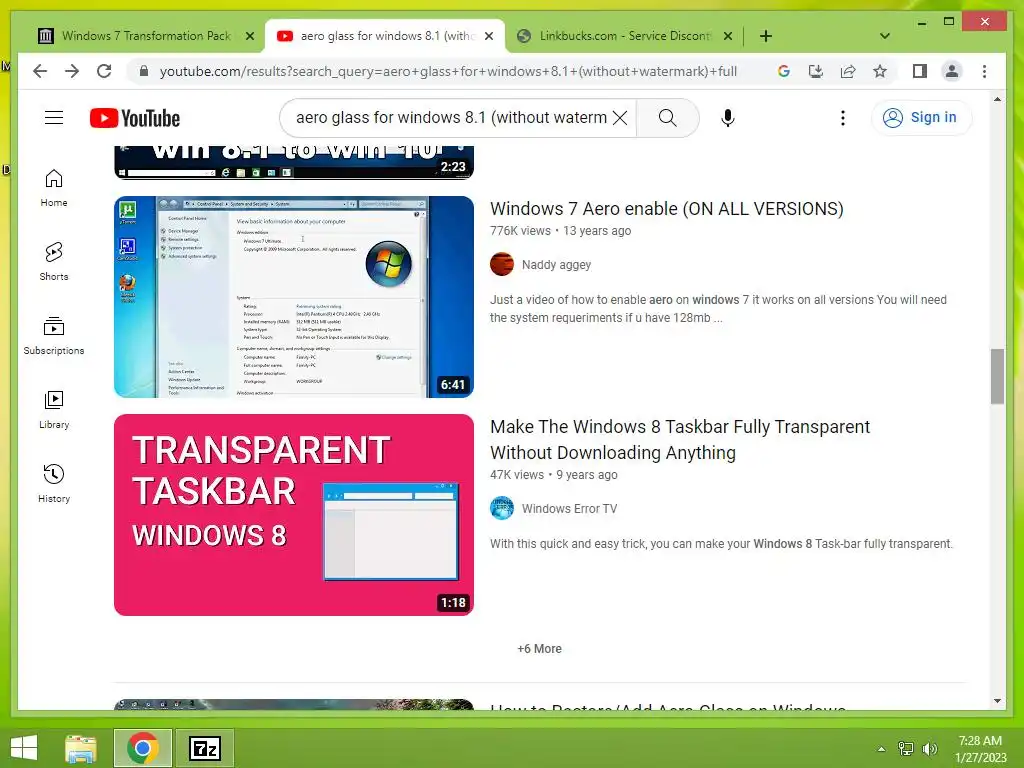The image size is (1024, 768).
Task: Expand results with +6 More
Action: pyautogui.click(x=539, y=648)
